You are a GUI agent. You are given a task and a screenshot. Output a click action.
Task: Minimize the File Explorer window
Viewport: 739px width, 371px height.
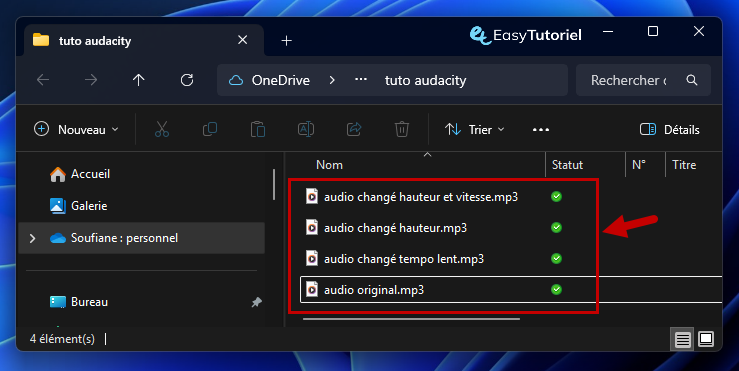pyautogui.click(x=608, y=32)
